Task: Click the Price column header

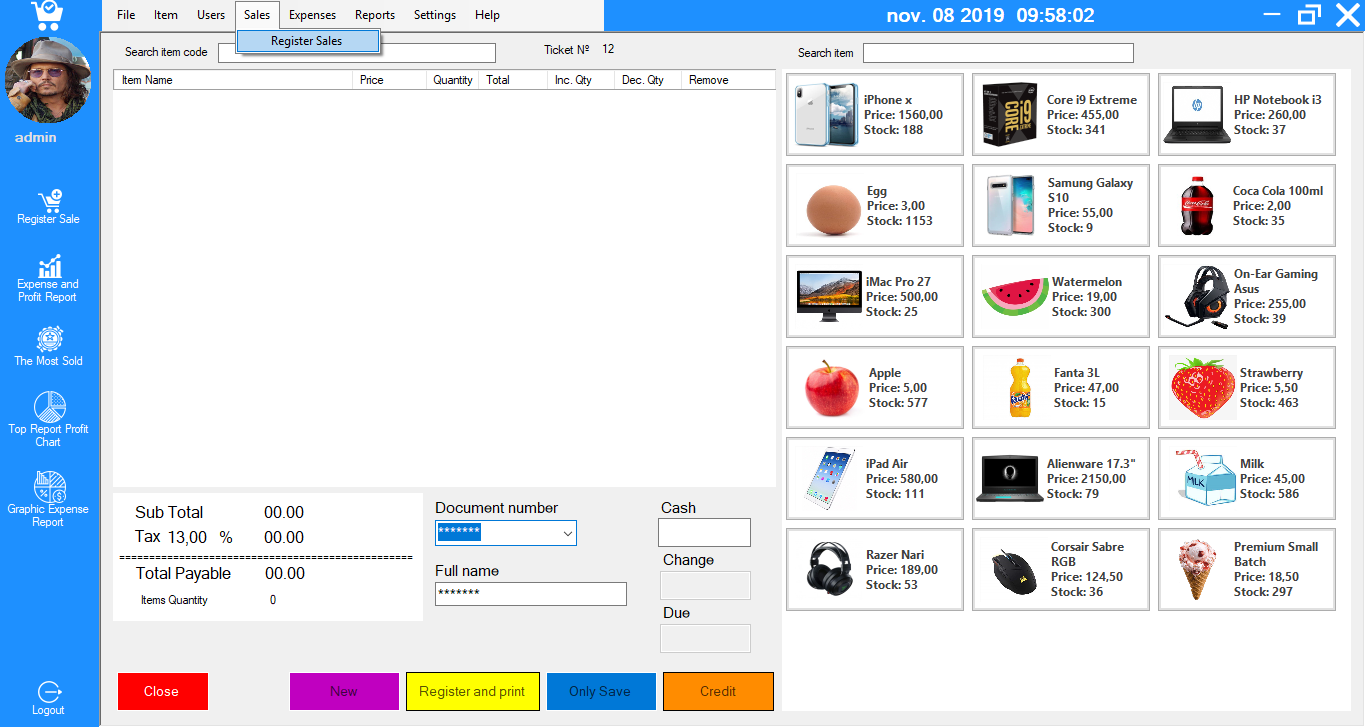Action: [390, 80]
